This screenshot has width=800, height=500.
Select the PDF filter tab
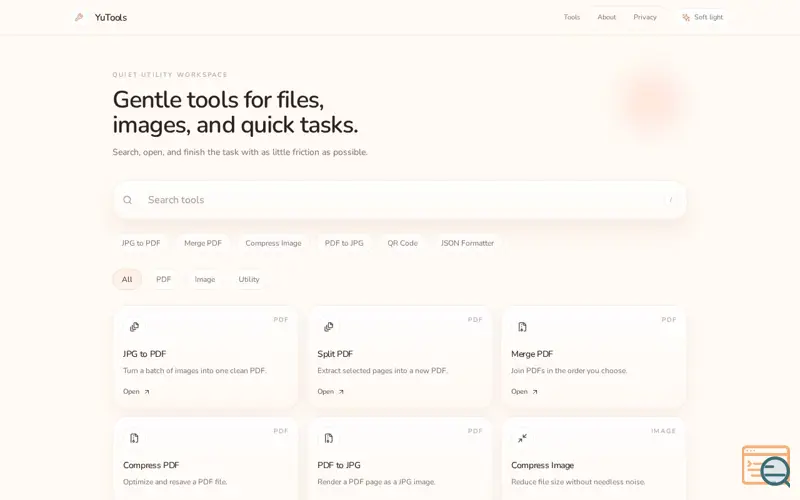click(163, 279)
